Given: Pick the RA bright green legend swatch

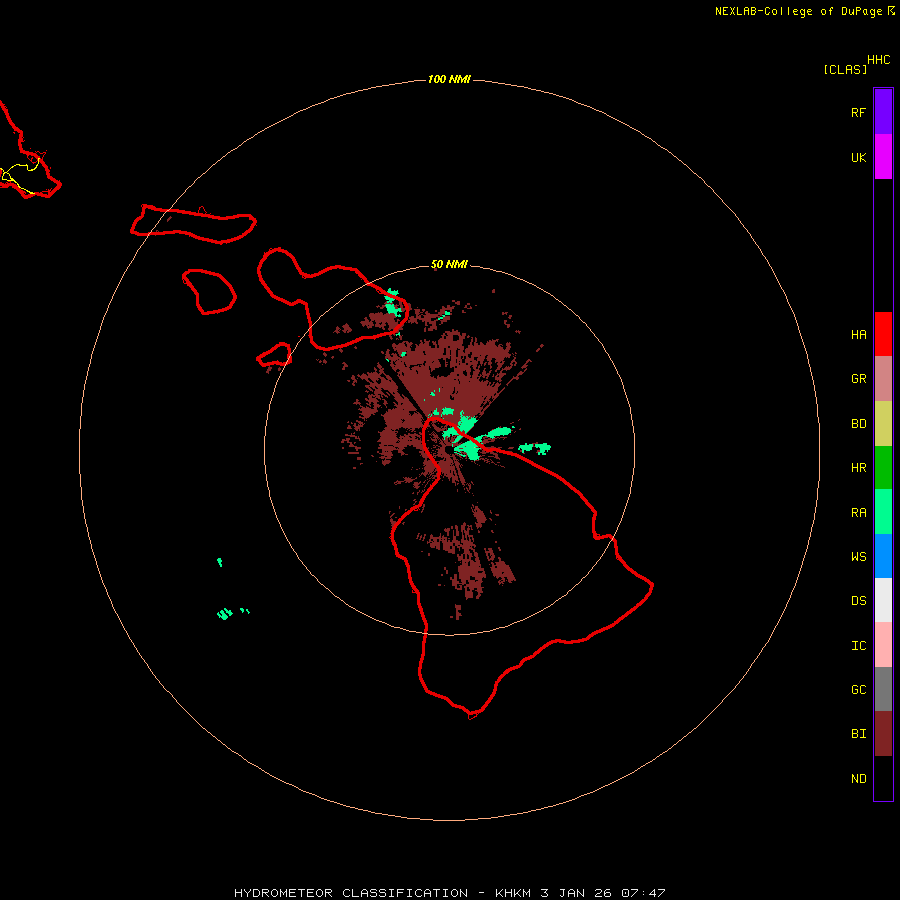Looking at the screenshot, I should (883, 512).
